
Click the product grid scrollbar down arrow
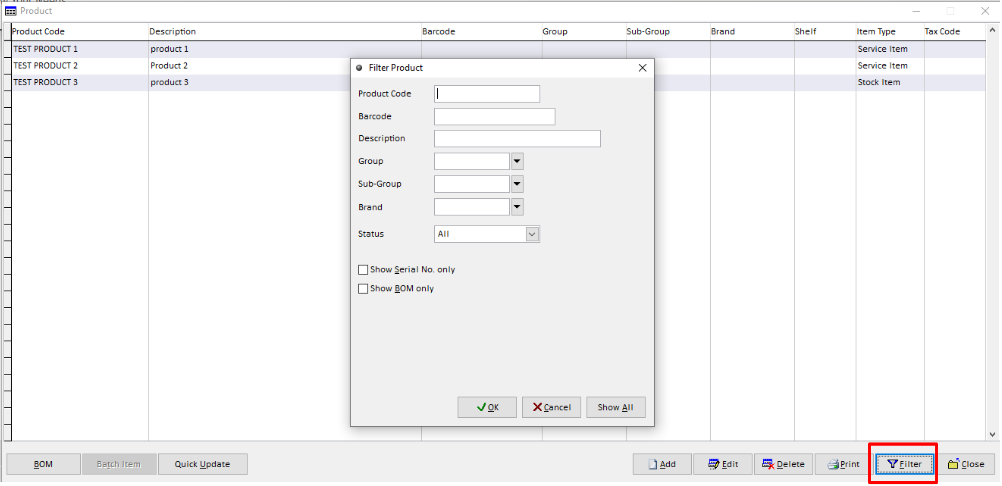(x=992, y=434)
